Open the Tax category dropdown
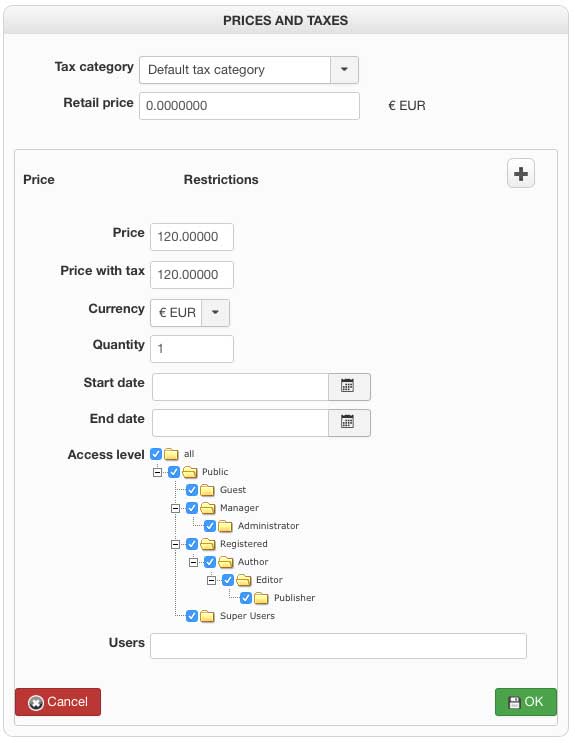The image size is (575, 743). pyautogui.click(x=344, y=70)
